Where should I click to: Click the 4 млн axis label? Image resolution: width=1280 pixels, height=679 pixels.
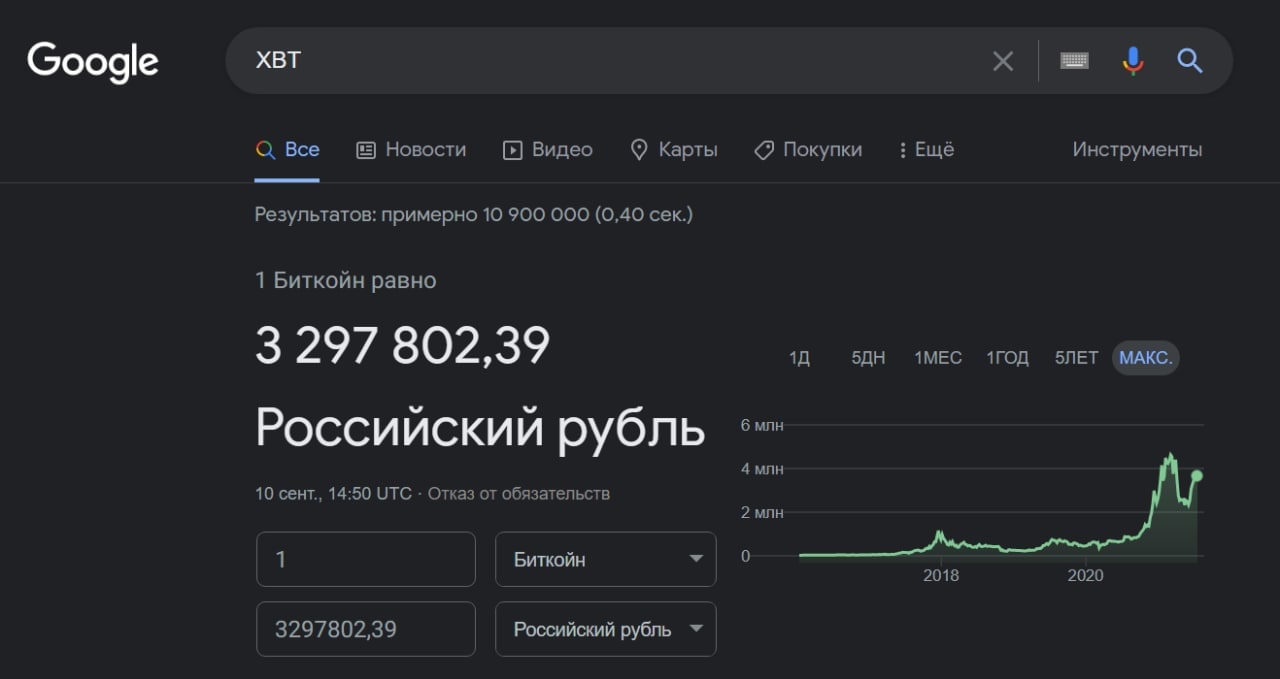pos(762,469)
